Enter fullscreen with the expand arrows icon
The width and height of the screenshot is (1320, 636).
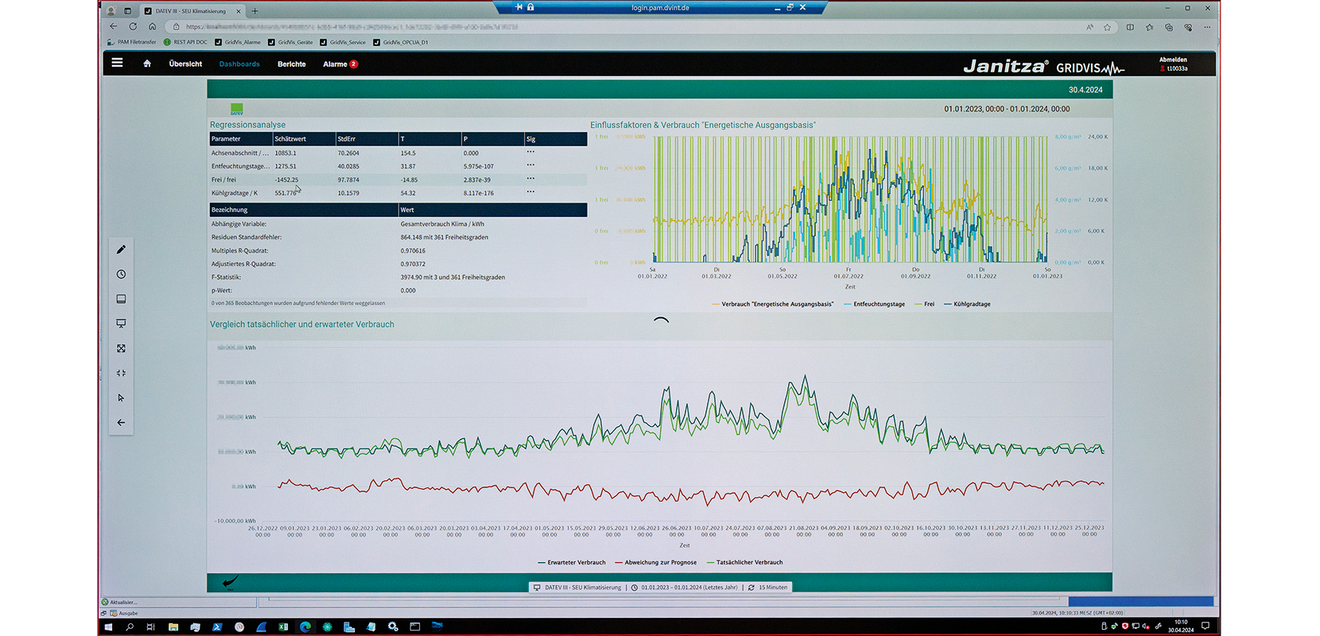pos(121,348)
